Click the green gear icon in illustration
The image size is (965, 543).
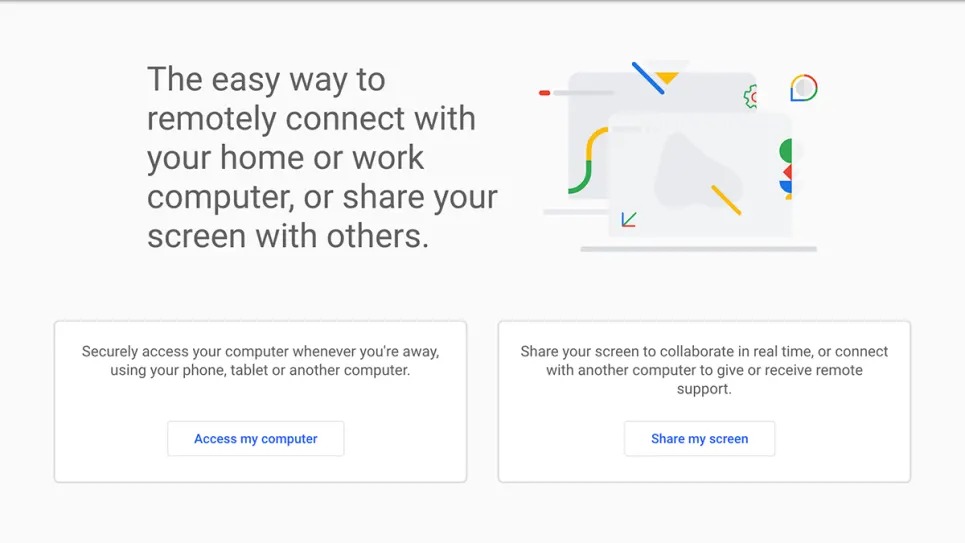coord(751,97)
